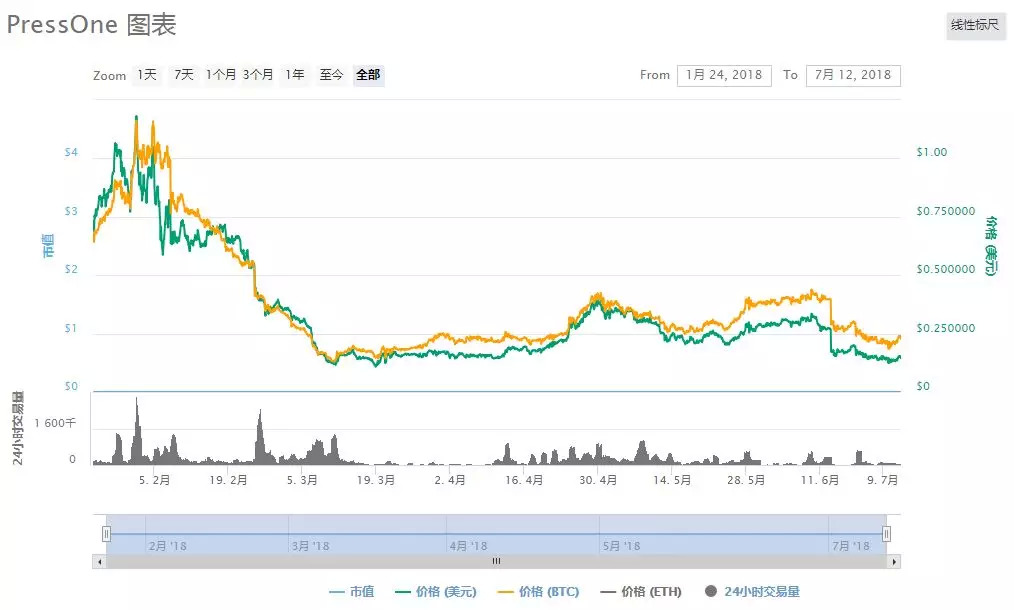The image size is (1014, 610).
Task: Click the 28. 5月 axis label
Action: (x=746, y=480)
